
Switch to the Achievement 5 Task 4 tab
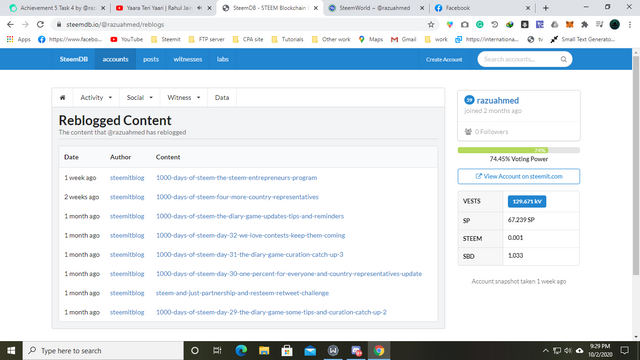click(x=56, y=8)
